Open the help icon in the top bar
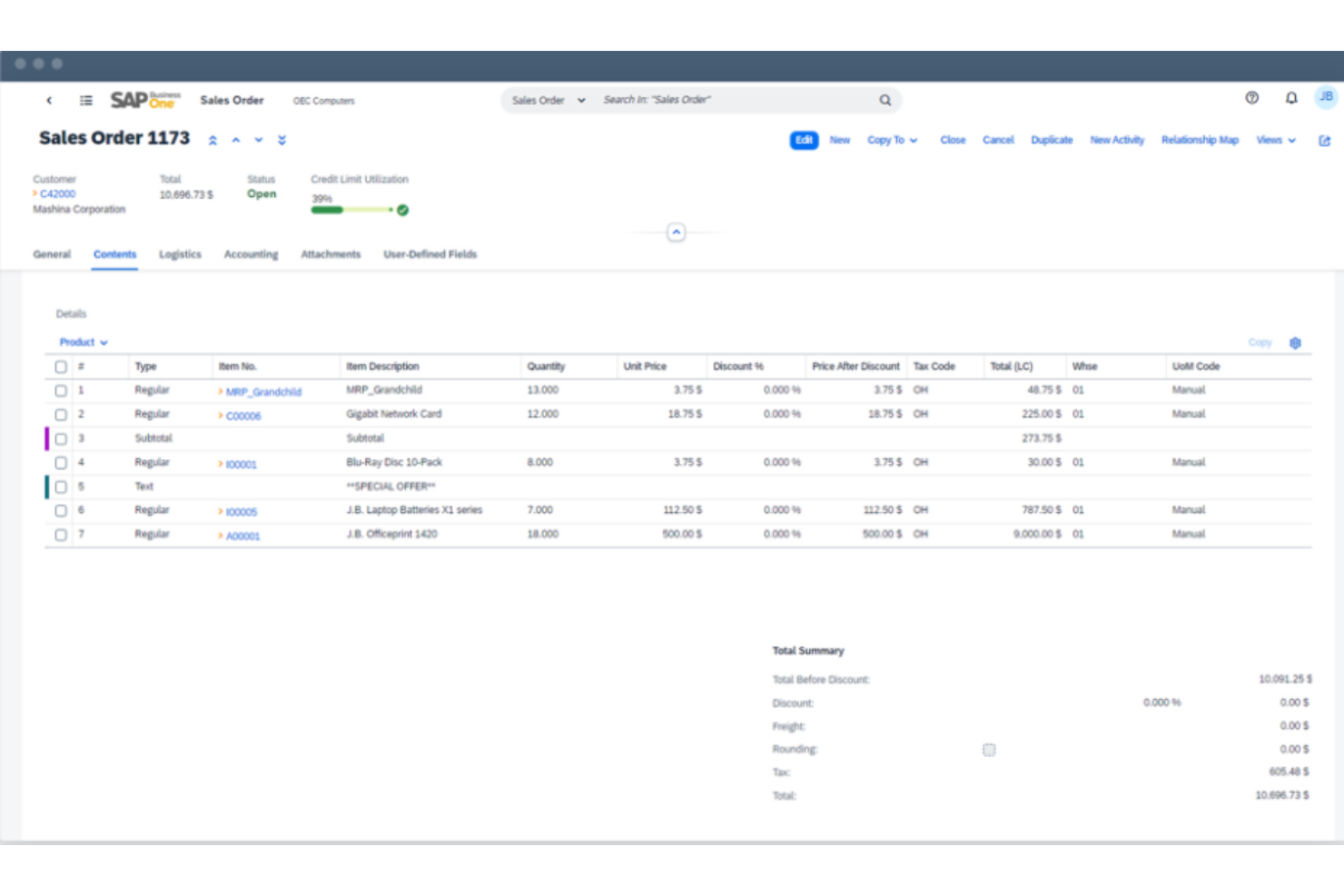This screenshot has height=896, width=1344. pos(1252,98)
